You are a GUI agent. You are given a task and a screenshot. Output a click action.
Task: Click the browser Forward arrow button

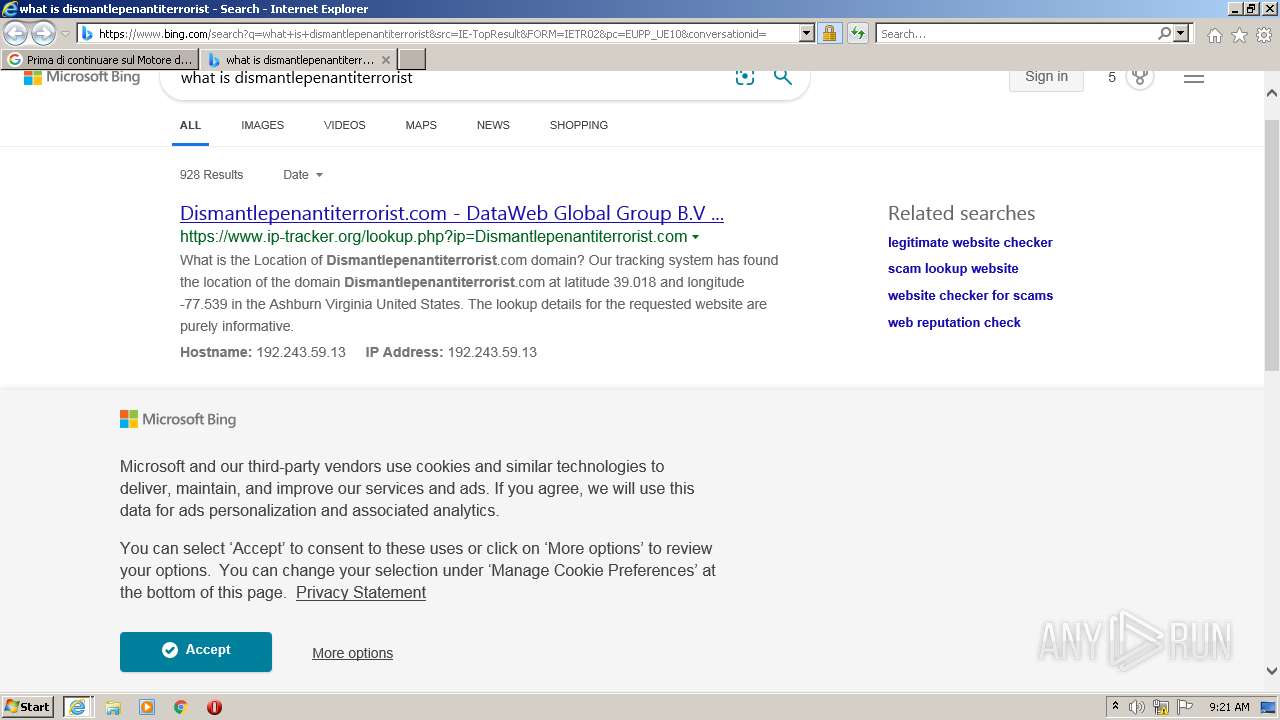tap(43, 33)
